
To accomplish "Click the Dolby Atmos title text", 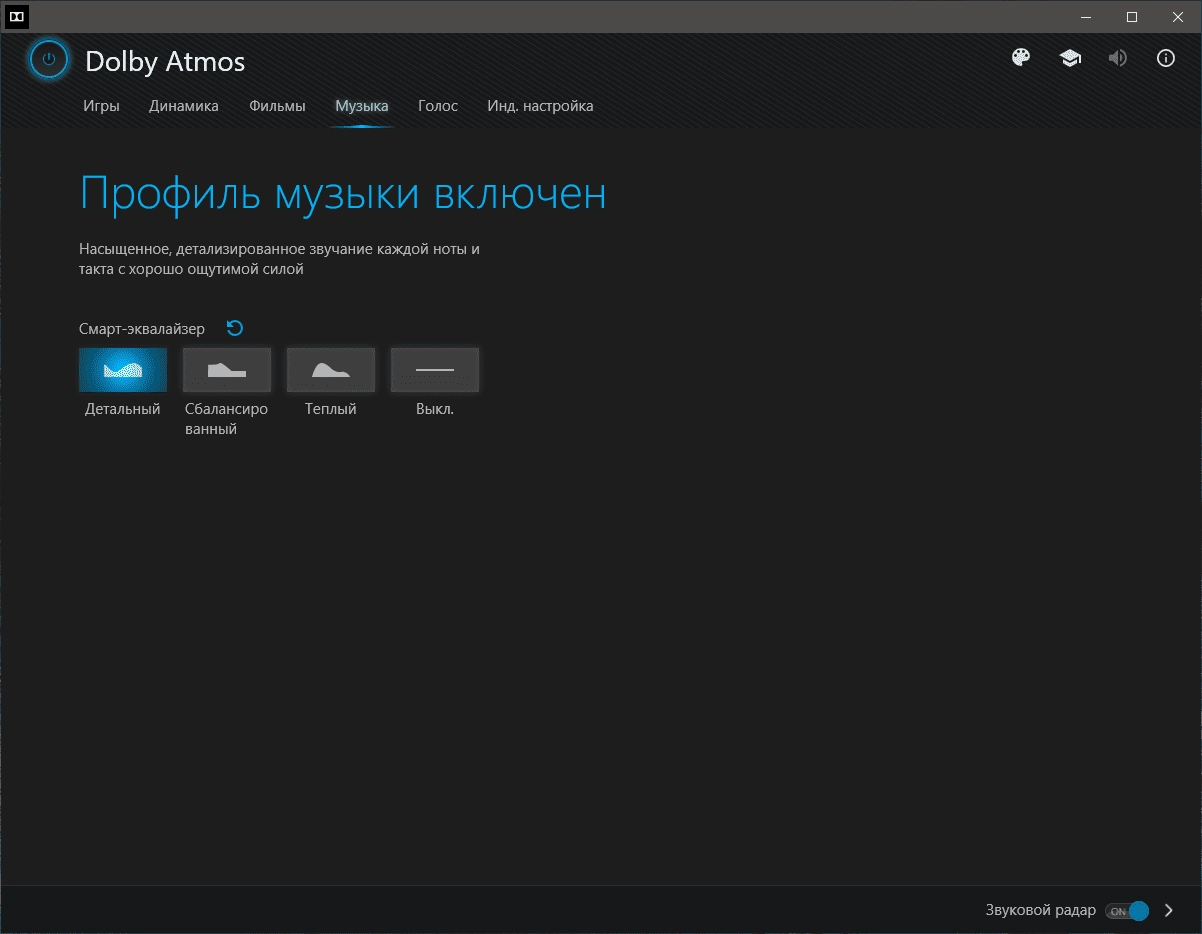I will click(165, 61).
